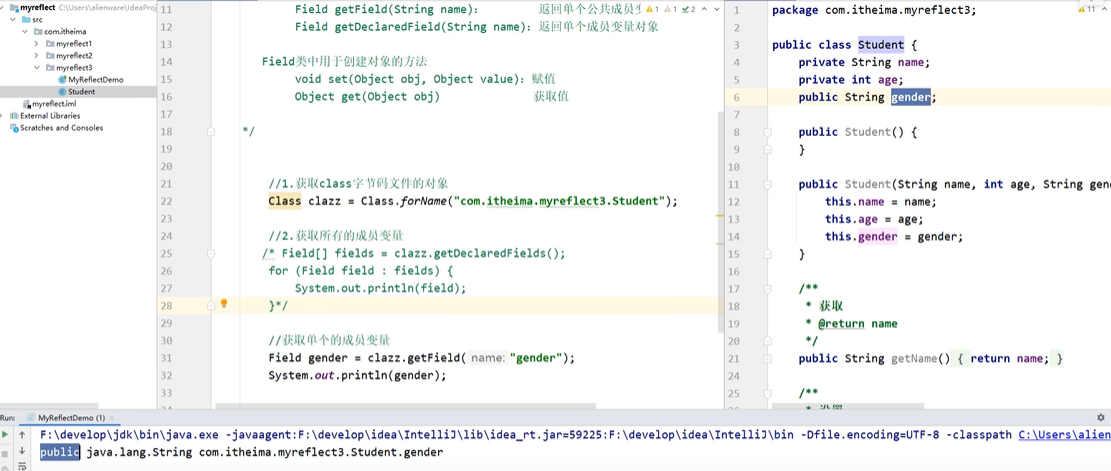Image resolution: width=1111 pixels, height=471 pixels.
Task: Fold the Javadoc starting at line 17
Action: (x=767, y=288)
